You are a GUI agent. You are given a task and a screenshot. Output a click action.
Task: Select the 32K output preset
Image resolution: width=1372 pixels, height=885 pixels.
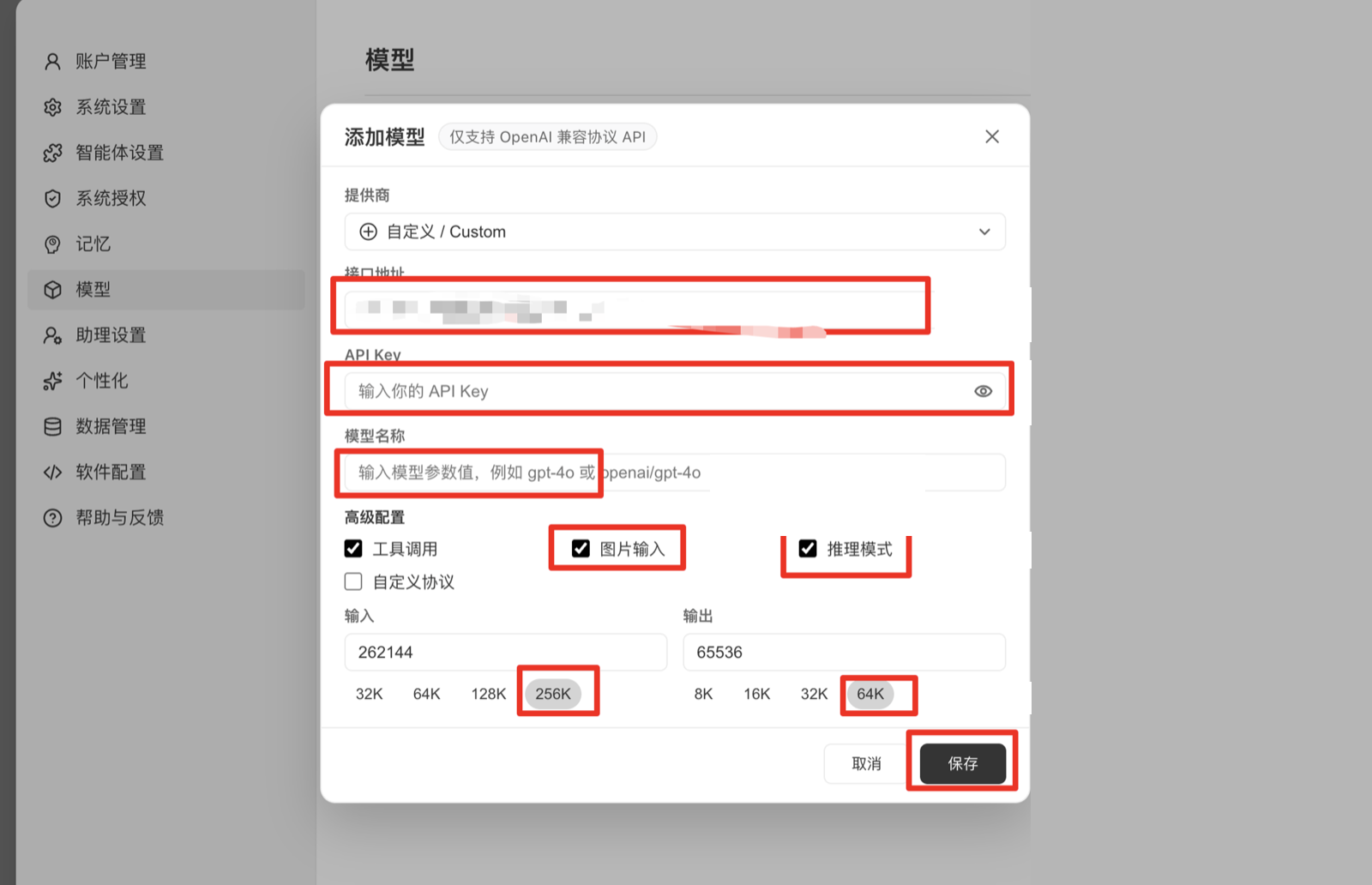pos(814,694)
